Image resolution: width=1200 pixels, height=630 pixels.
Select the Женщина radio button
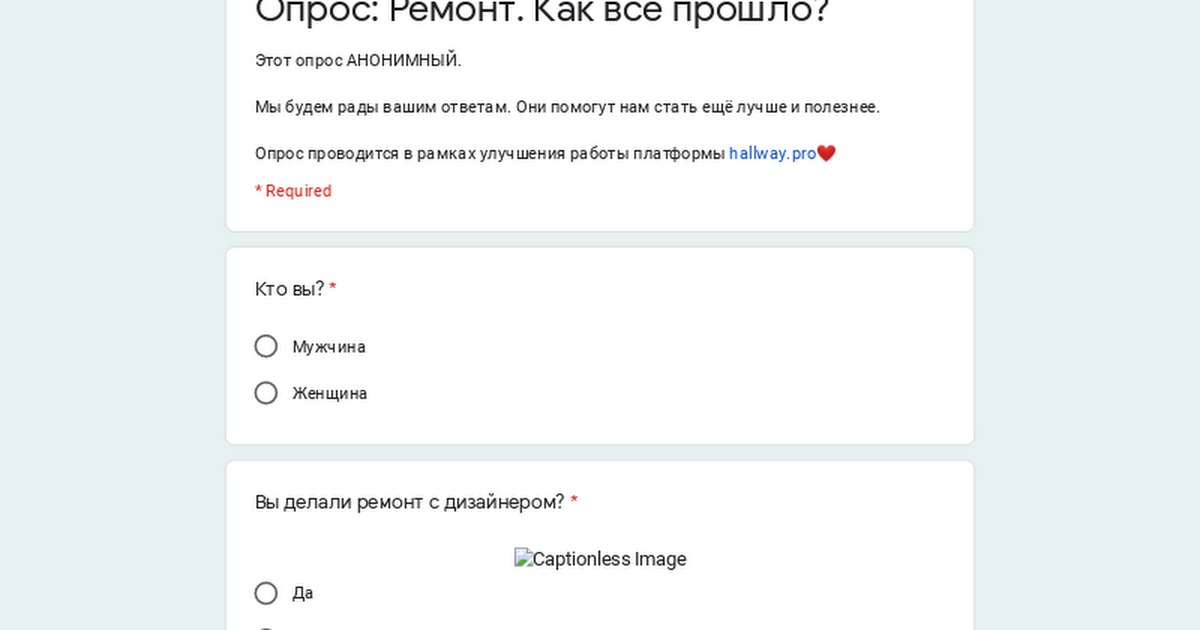(x=266, y=393)
